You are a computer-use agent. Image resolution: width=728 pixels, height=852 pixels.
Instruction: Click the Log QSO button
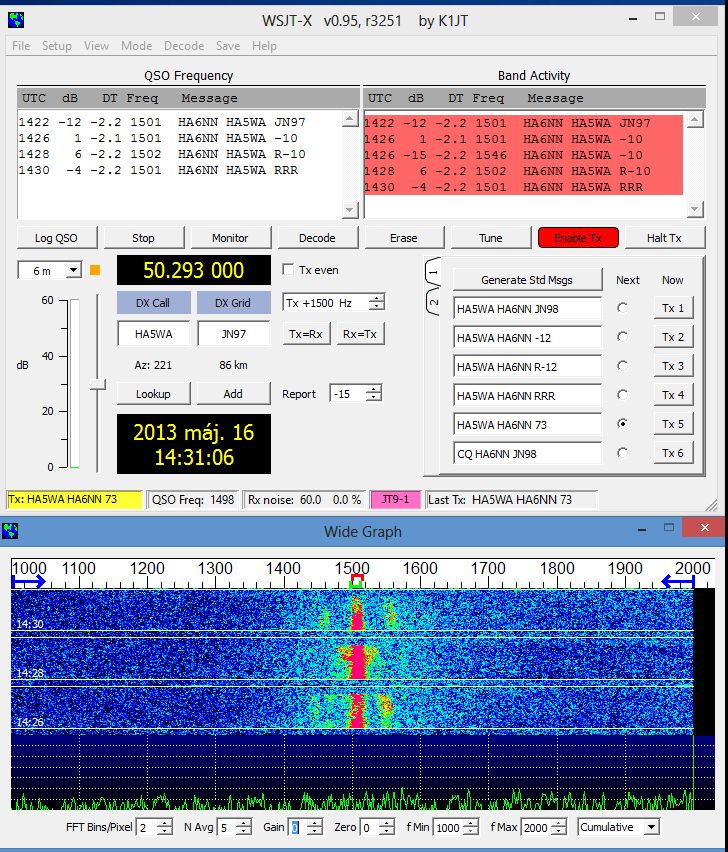tap(57, 238)
